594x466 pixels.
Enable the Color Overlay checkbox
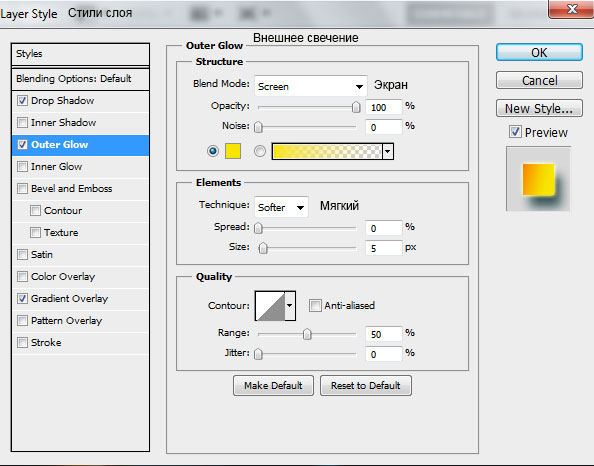pyautogui.click(x=22, y=277)
